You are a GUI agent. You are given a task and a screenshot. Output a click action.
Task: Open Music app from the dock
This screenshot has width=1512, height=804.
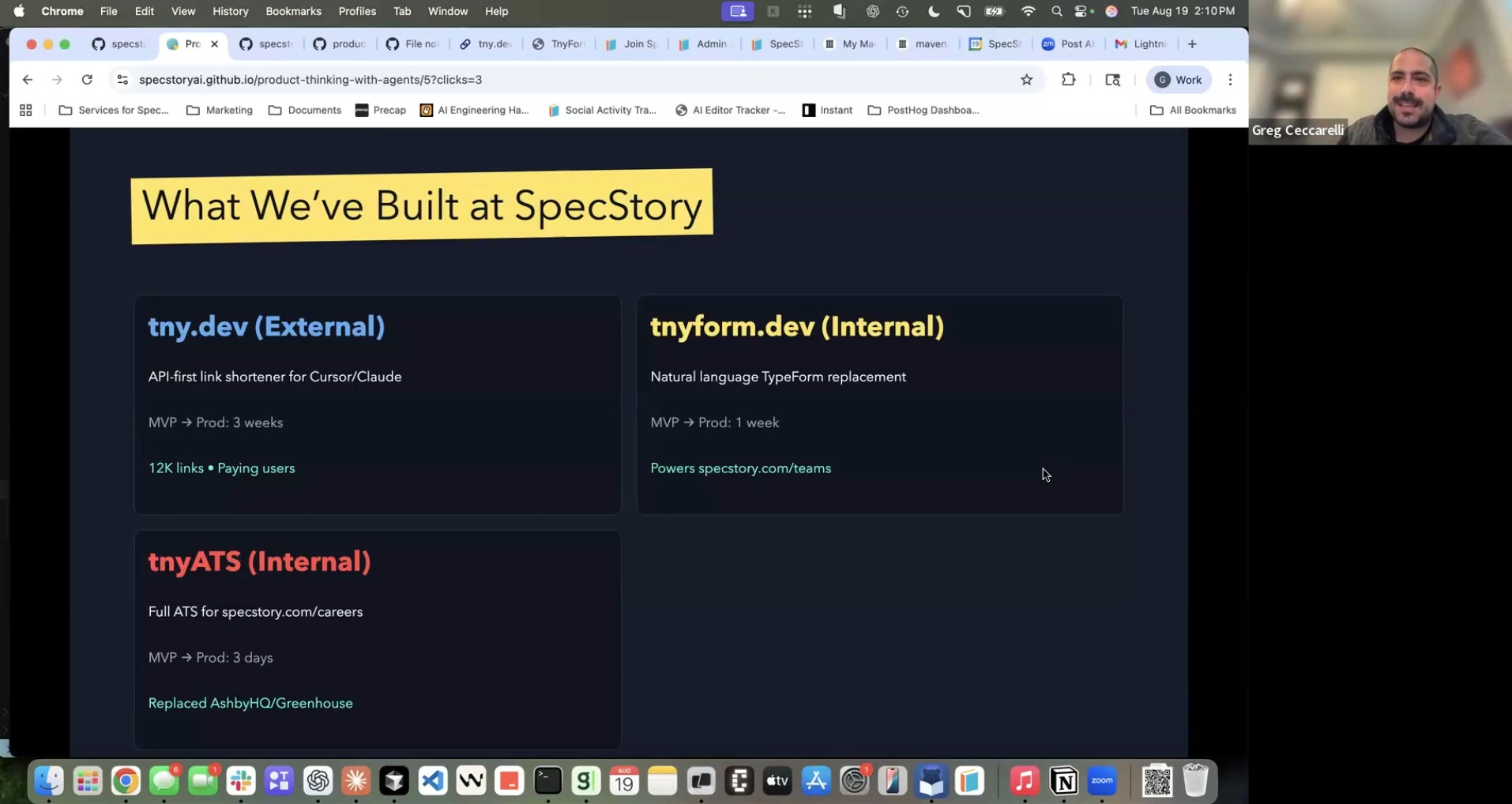click(1025, 781)
